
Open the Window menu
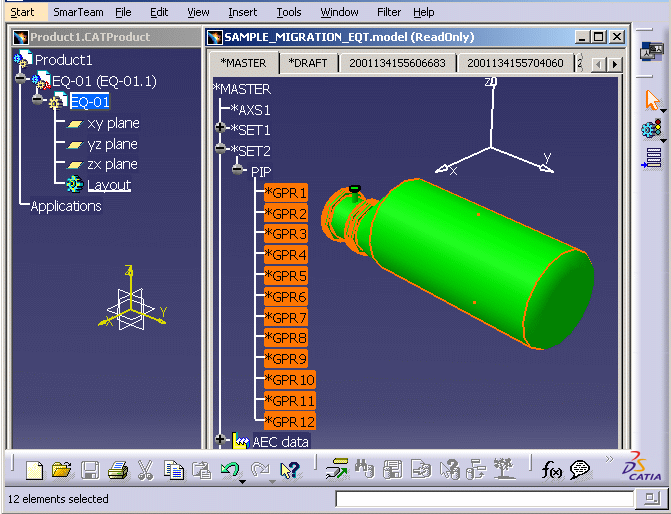[x=339, y=12]
